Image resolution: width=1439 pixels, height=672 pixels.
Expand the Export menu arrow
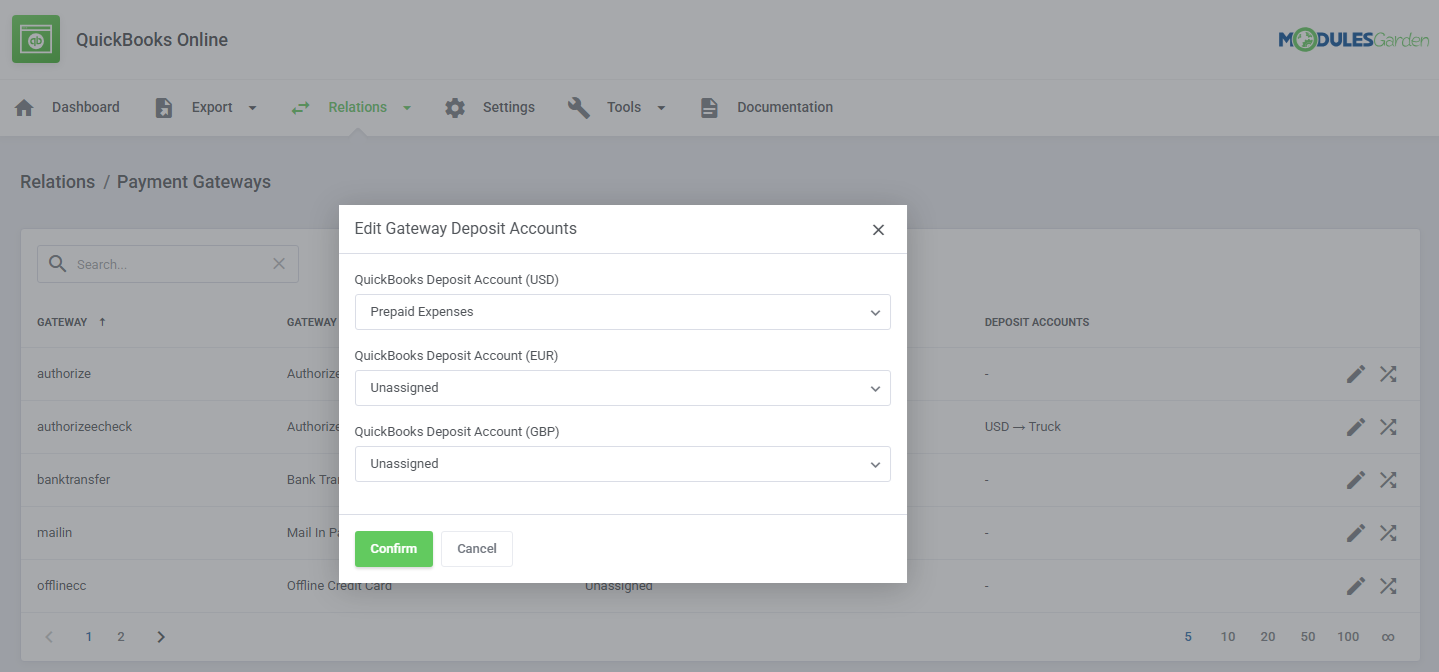252,108
